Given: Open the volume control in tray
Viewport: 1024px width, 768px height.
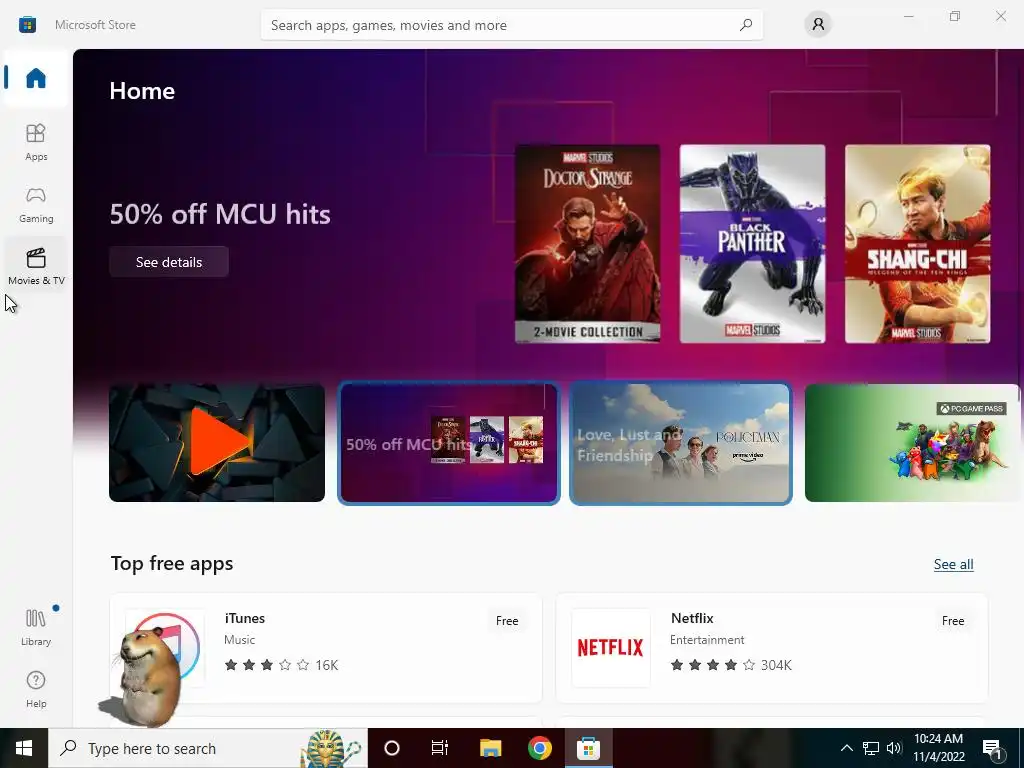Looking at the screenshot, I should click(894, 748).
